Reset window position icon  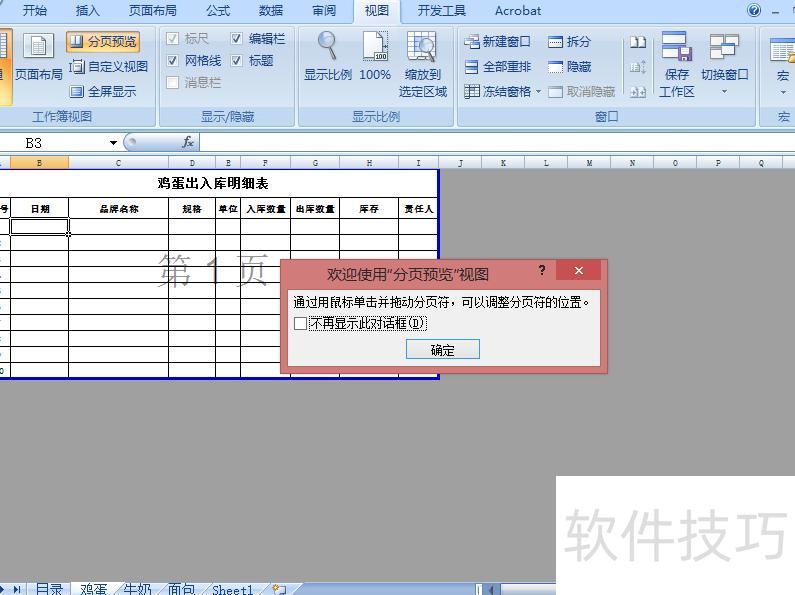[x=638, y=92]
